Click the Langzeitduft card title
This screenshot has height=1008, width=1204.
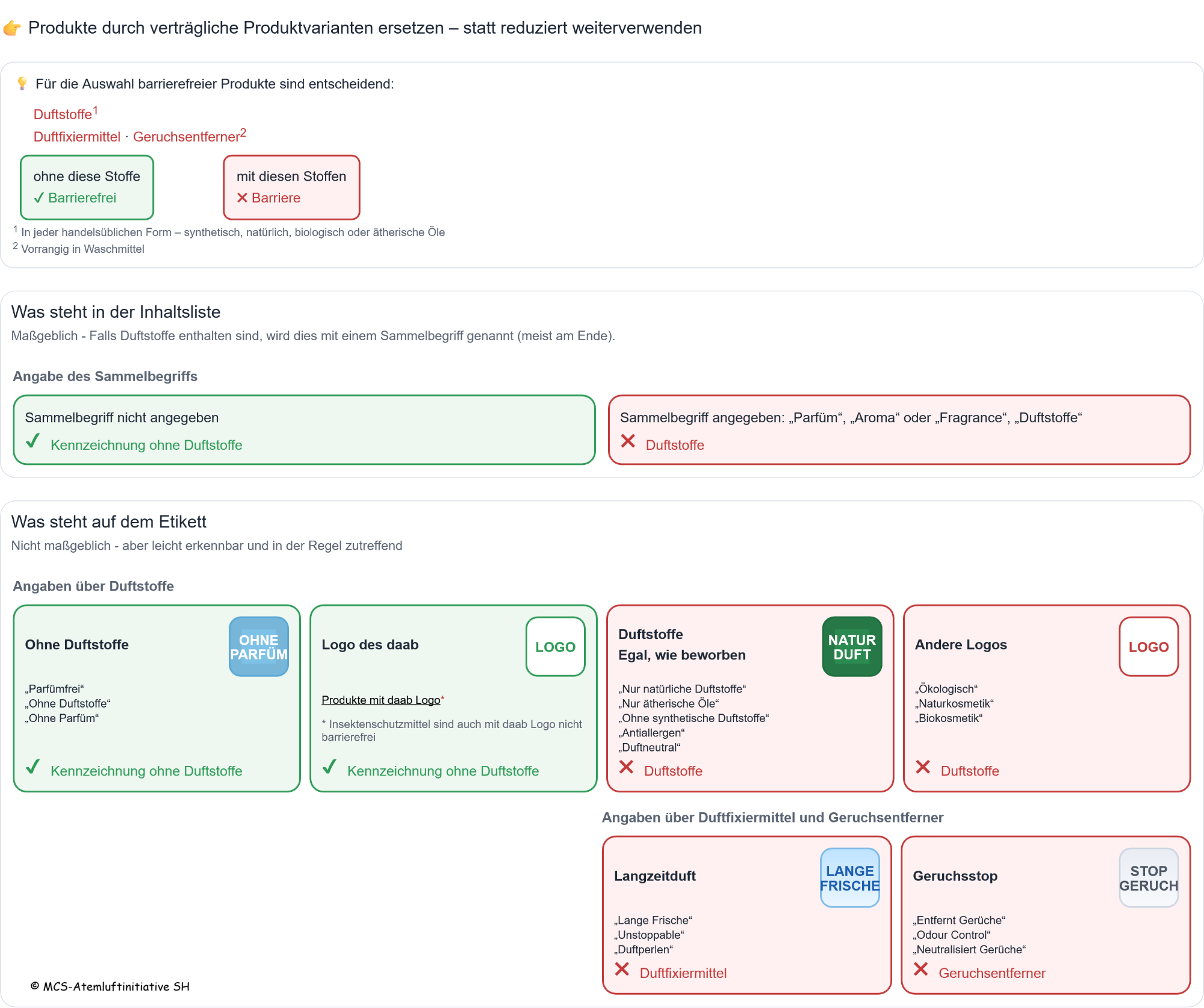[x=655, y=876]
